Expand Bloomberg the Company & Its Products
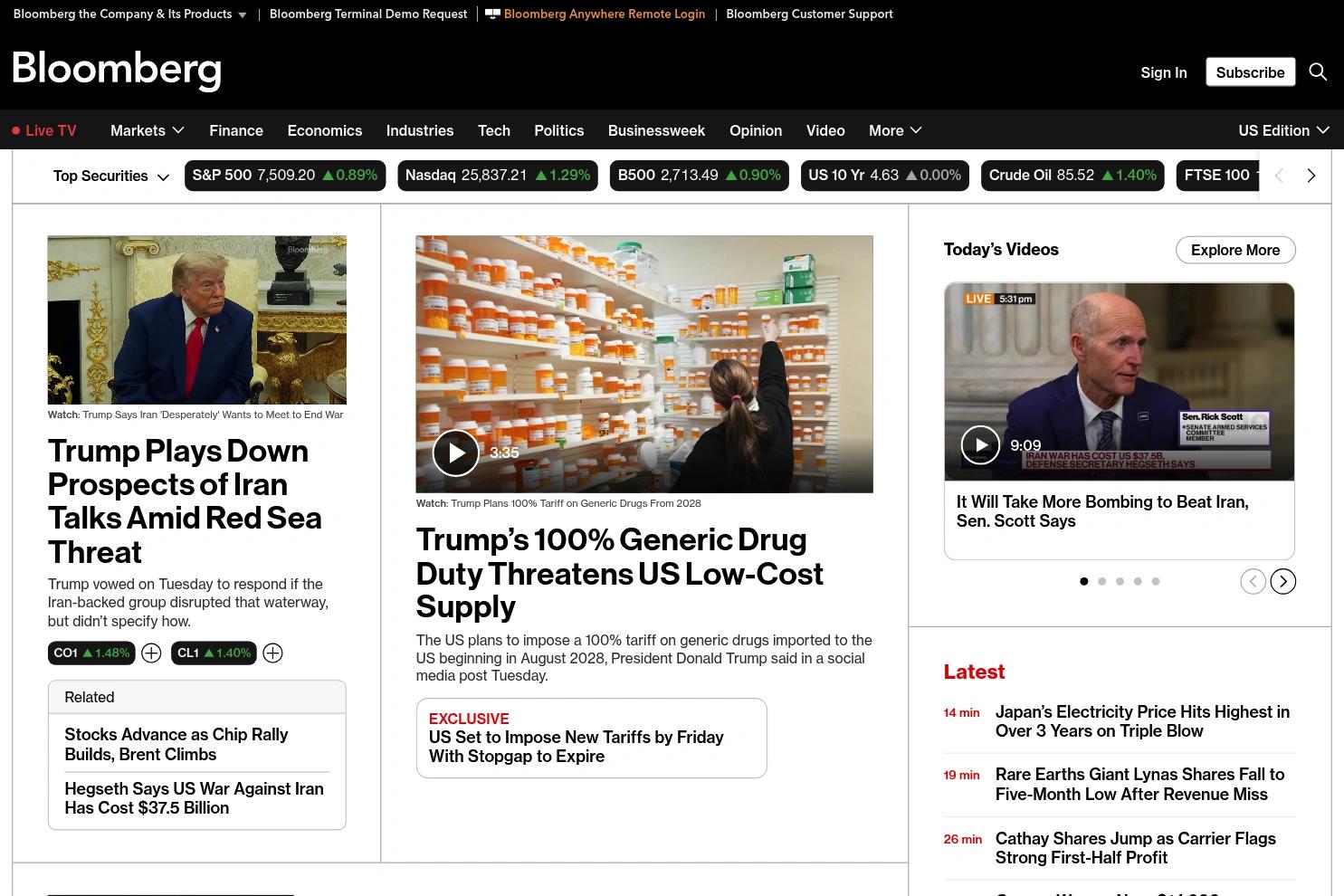Screen dimensions: 1344x896 coord(130,14)
